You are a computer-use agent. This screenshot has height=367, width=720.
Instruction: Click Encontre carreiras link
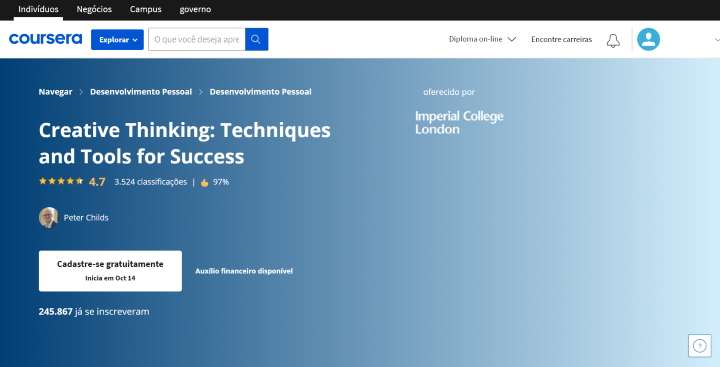coord(562,40)
